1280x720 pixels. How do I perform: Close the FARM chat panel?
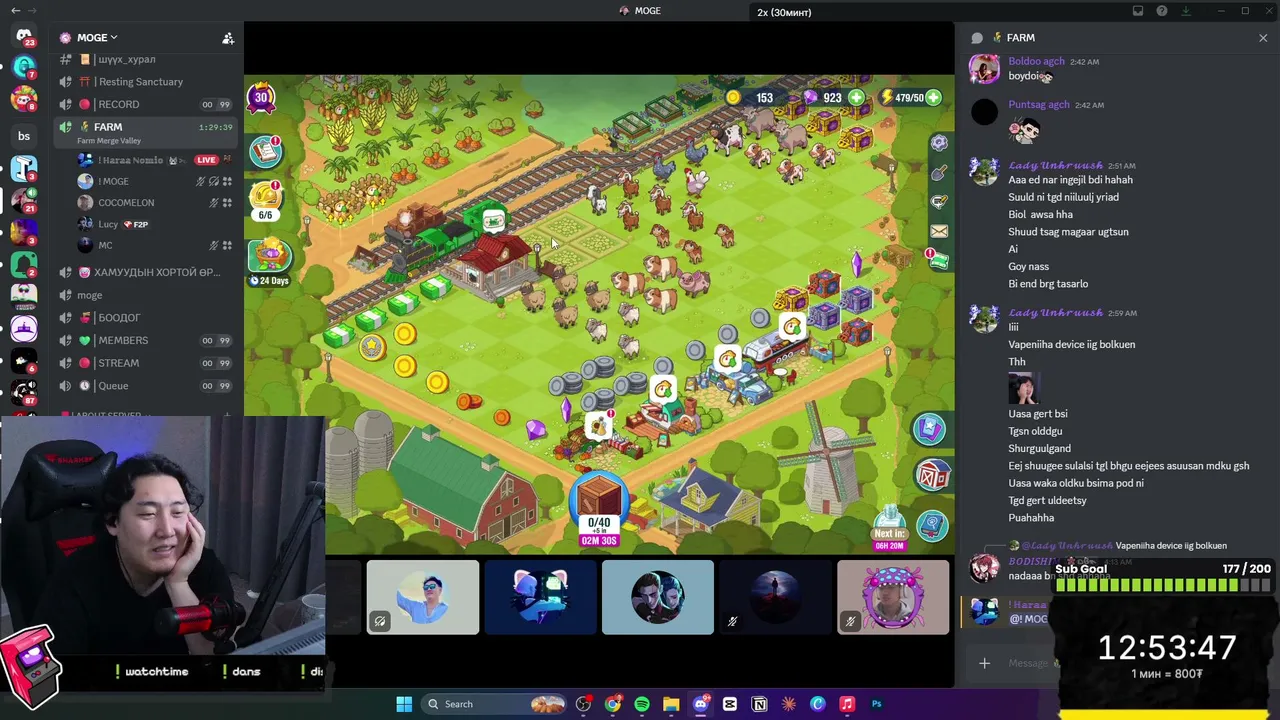[1263, 38]
